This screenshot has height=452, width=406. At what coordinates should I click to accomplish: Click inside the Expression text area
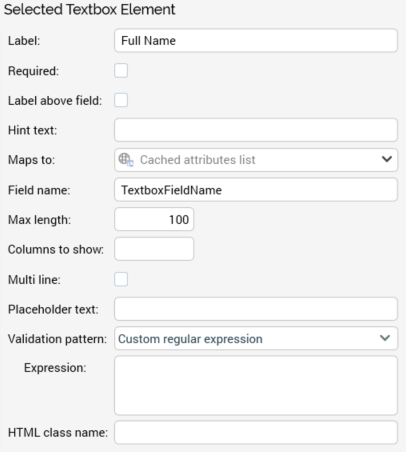point(256,386)
